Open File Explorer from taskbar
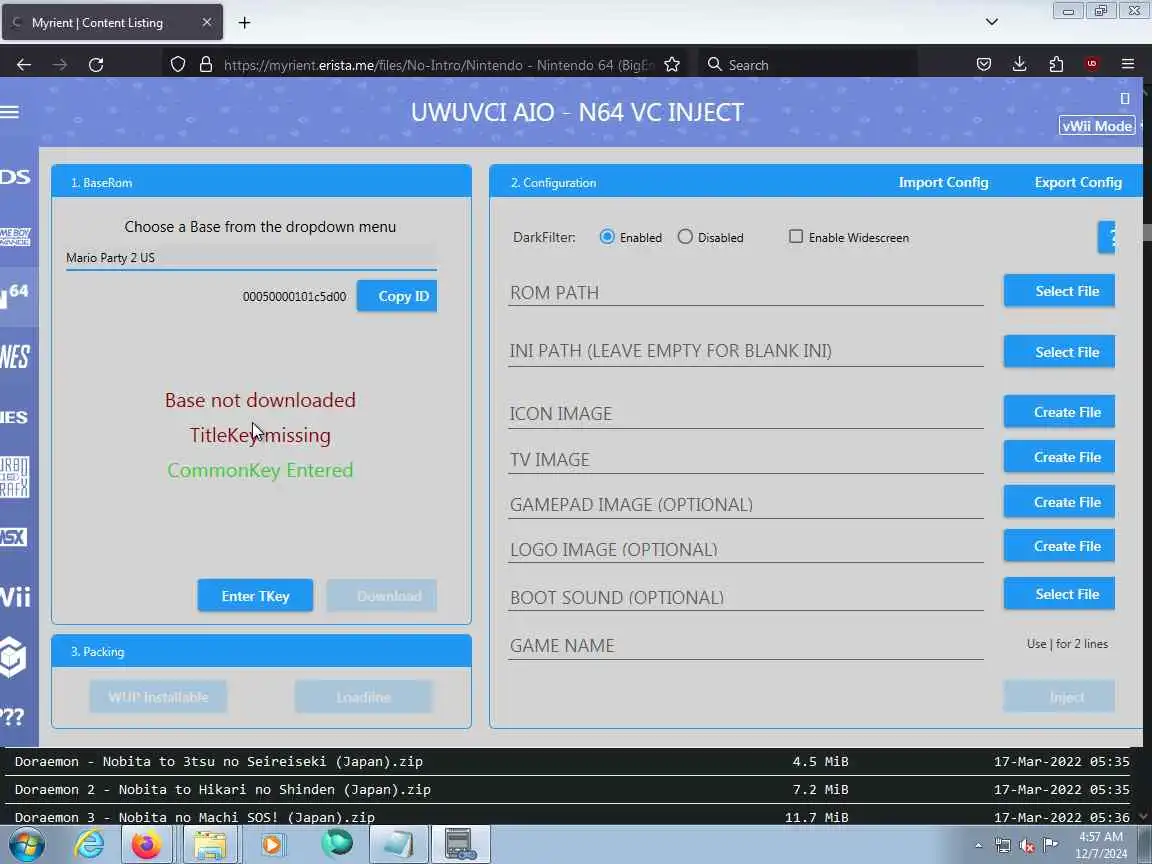 [209, 845]
